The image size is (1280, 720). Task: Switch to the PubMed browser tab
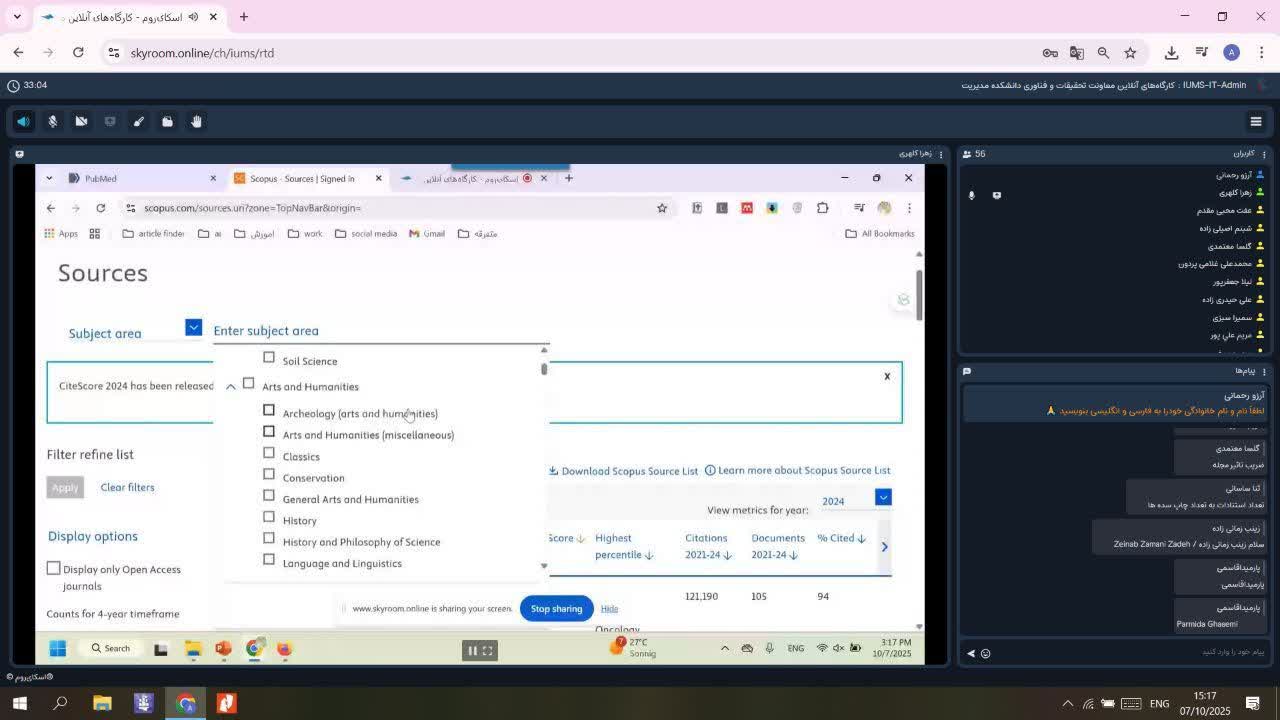pos(100,179)
